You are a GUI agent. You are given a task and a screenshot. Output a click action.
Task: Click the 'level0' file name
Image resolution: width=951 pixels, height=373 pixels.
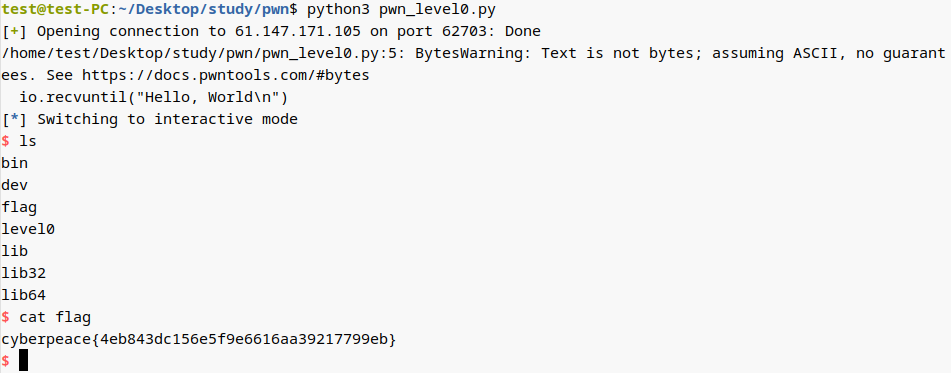point(28,229)
